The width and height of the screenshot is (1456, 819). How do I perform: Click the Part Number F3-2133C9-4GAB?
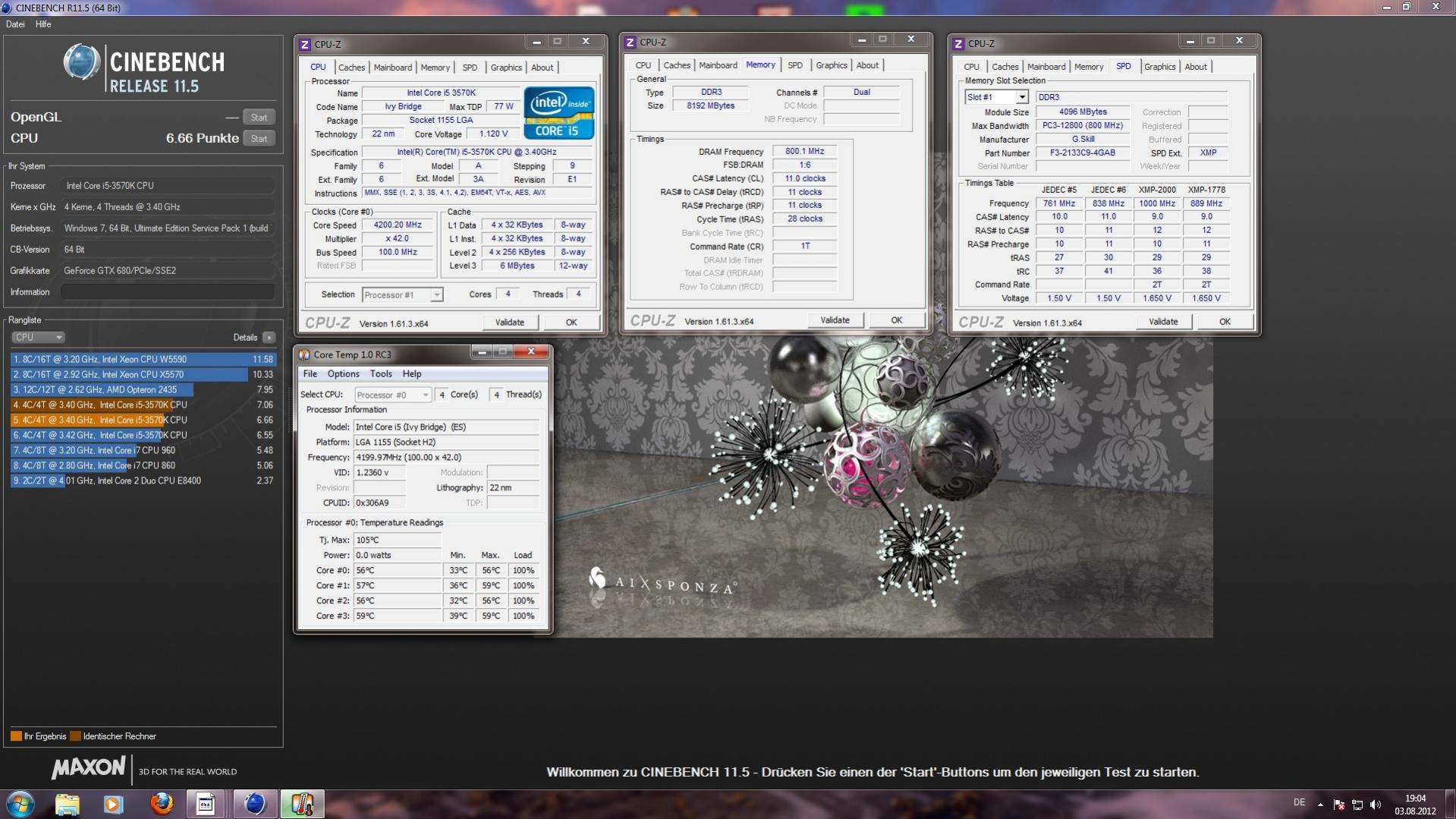pyautogui.click(x=1083, y=153)
